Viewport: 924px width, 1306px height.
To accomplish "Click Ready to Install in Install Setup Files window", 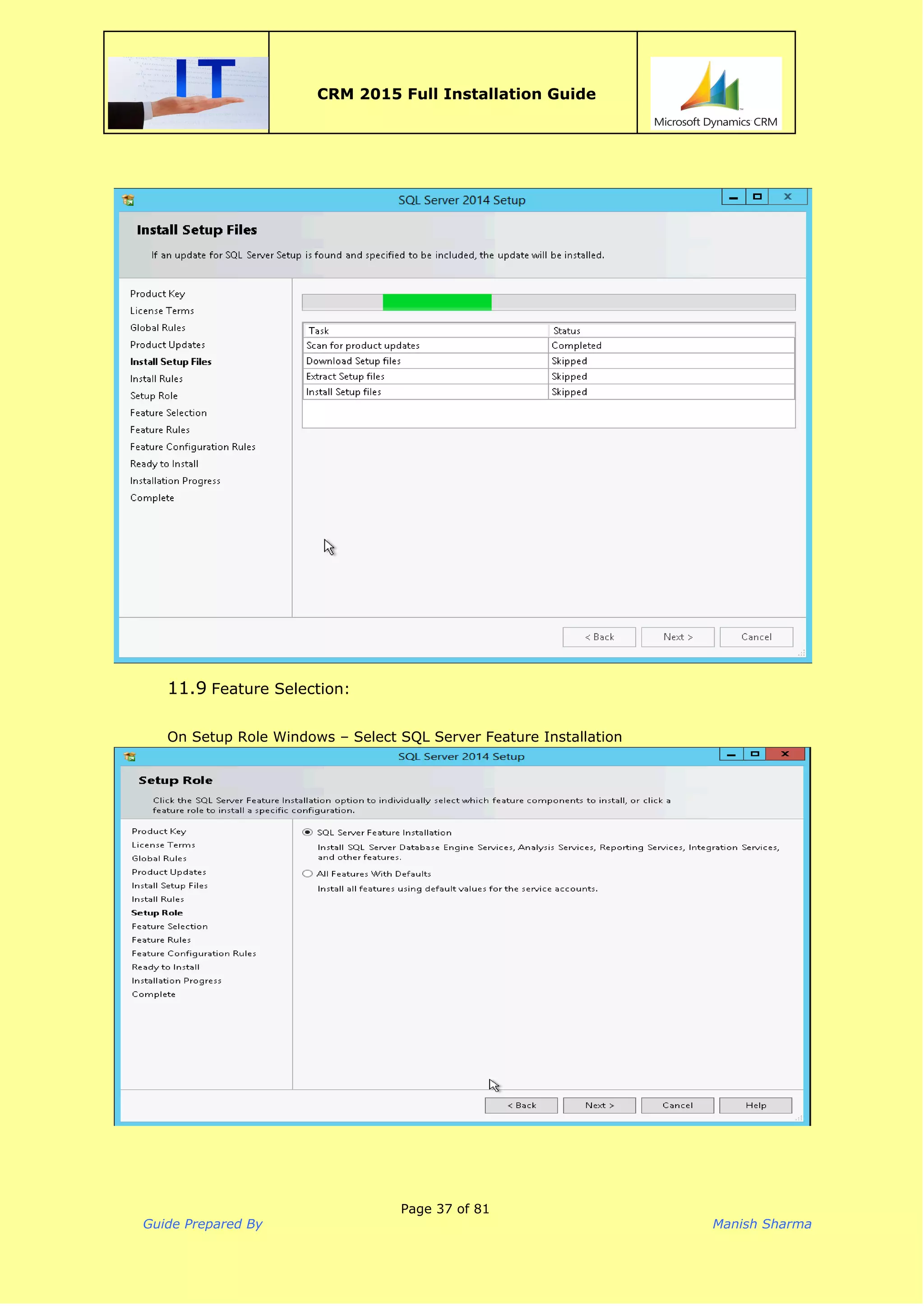I will coord(164,465).
